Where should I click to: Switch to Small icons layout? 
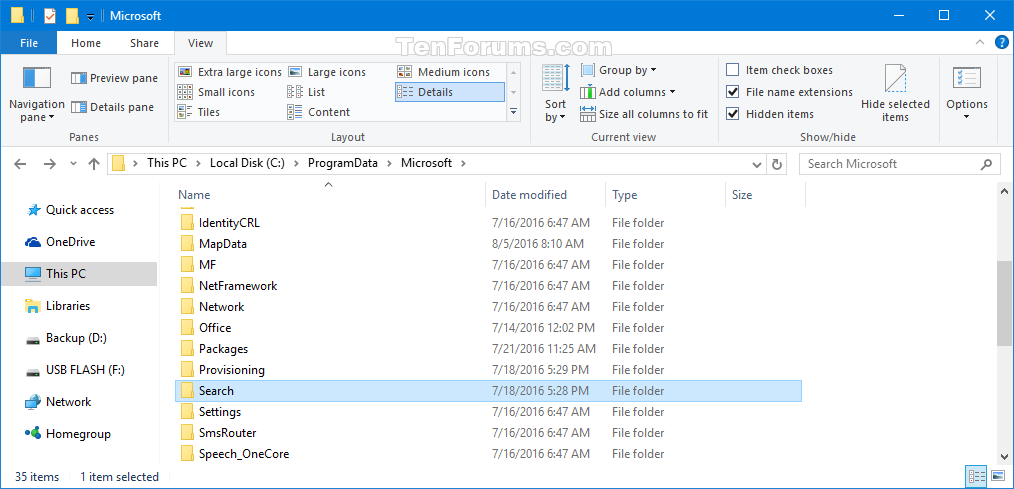216,92
